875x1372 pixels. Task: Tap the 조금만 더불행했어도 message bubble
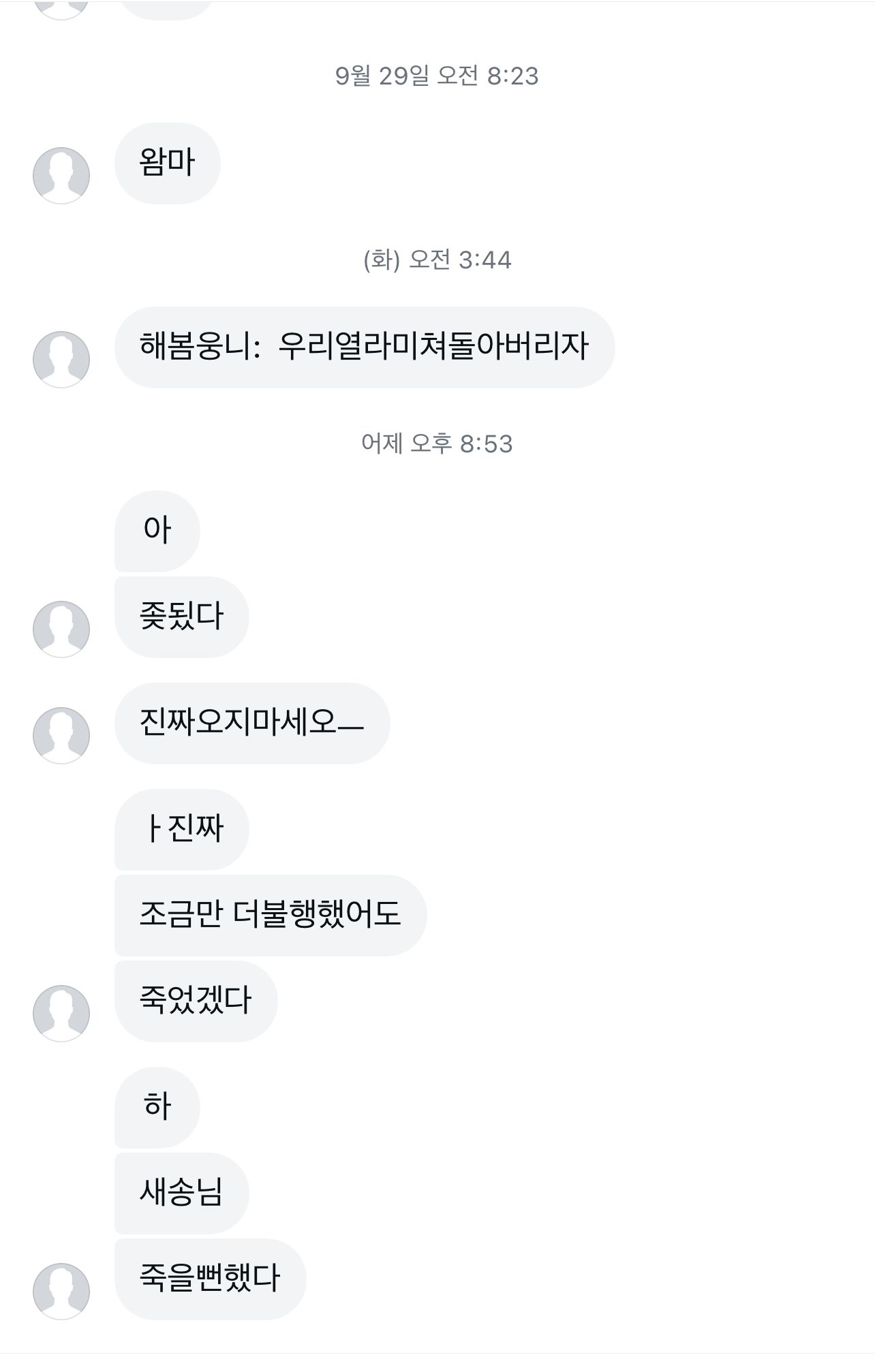click(270, 915)
